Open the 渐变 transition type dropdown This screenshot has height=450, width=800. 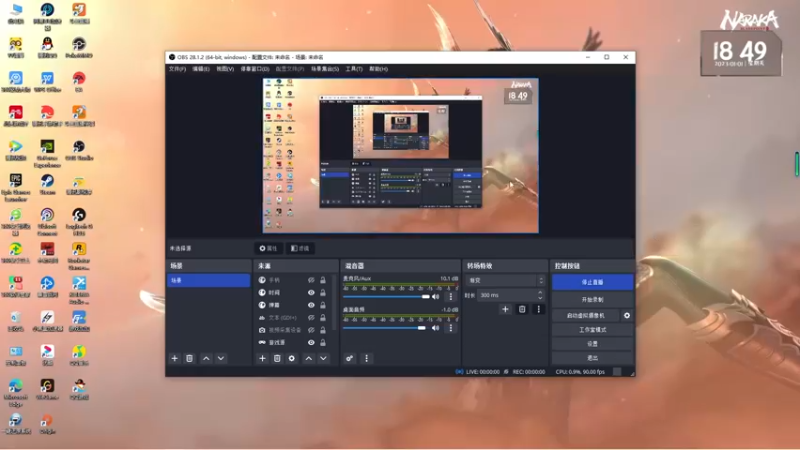[x=505, y=280]
